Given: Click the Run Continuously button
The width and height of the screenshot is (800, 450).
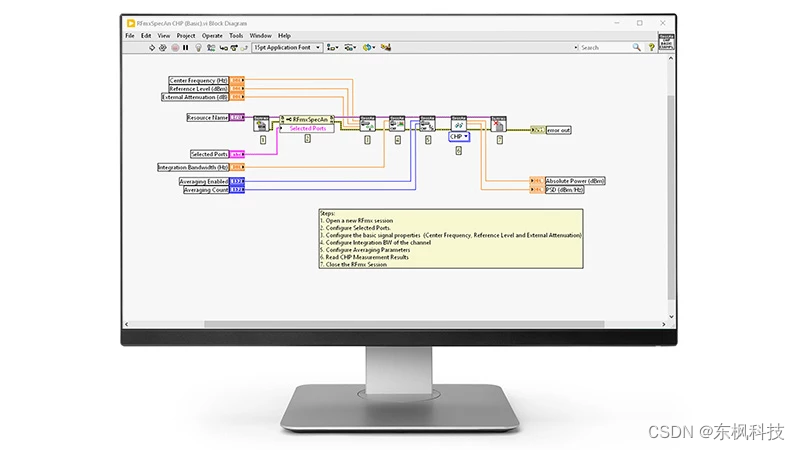Looking at the screenshot, I should click(163, 47).
